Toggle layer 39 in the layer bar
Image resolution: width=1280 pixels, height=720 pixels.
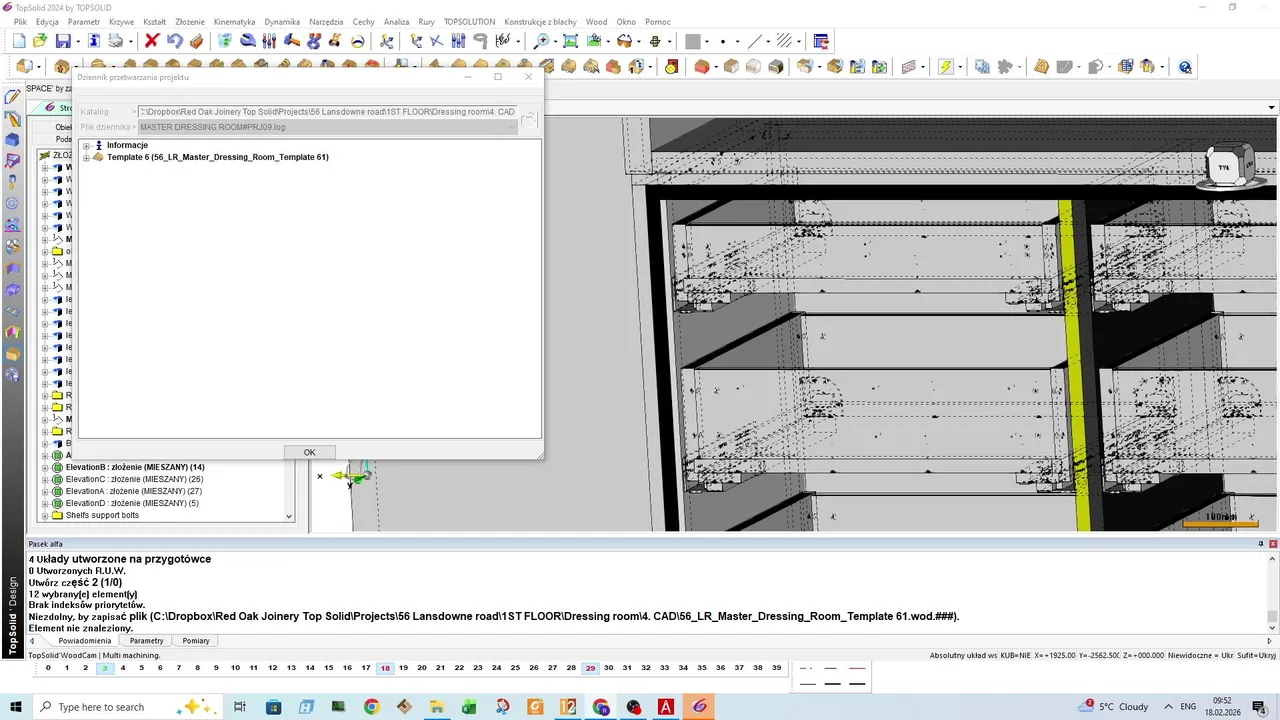[x=777, y=668]
